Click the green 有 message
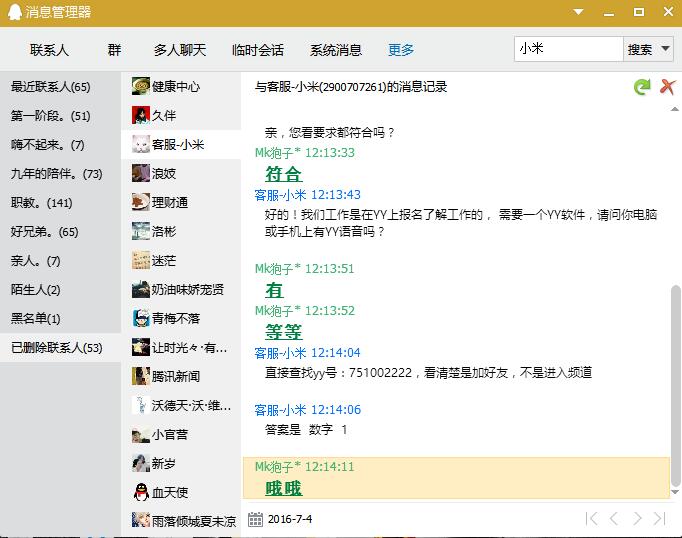This screenshot has height=538, width=682. pos(274,290)
